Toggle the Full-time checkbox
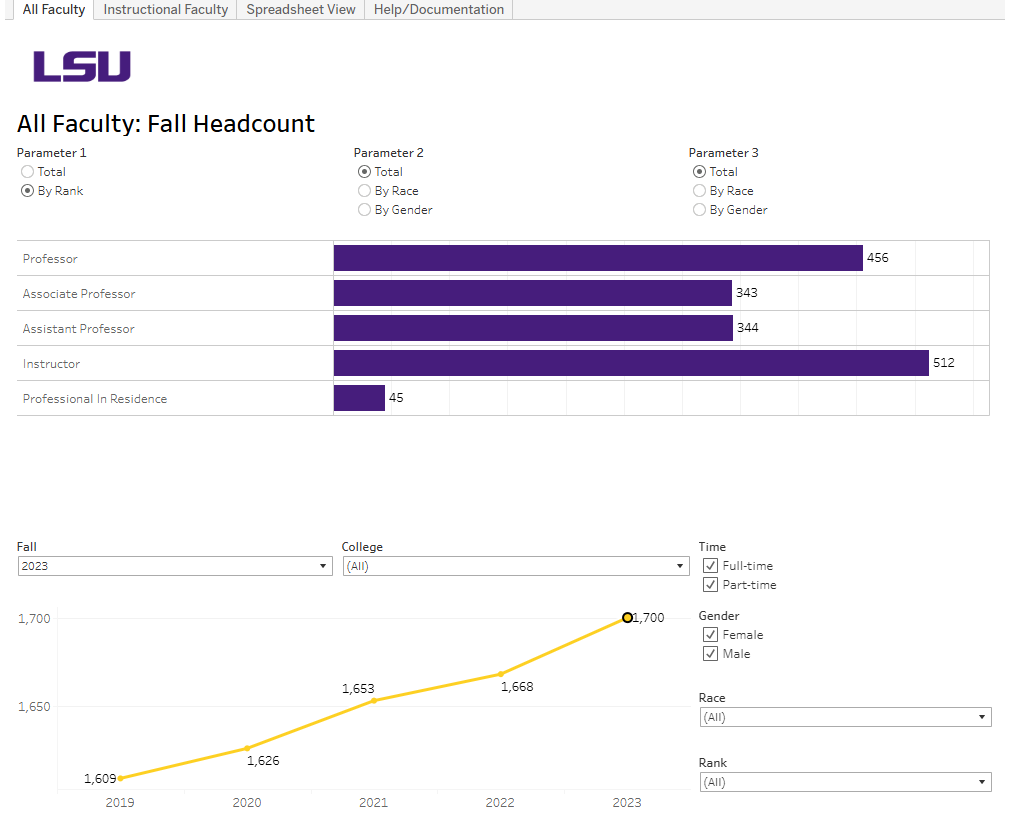The image size is (1009, 828). click(x=710, y=565)
